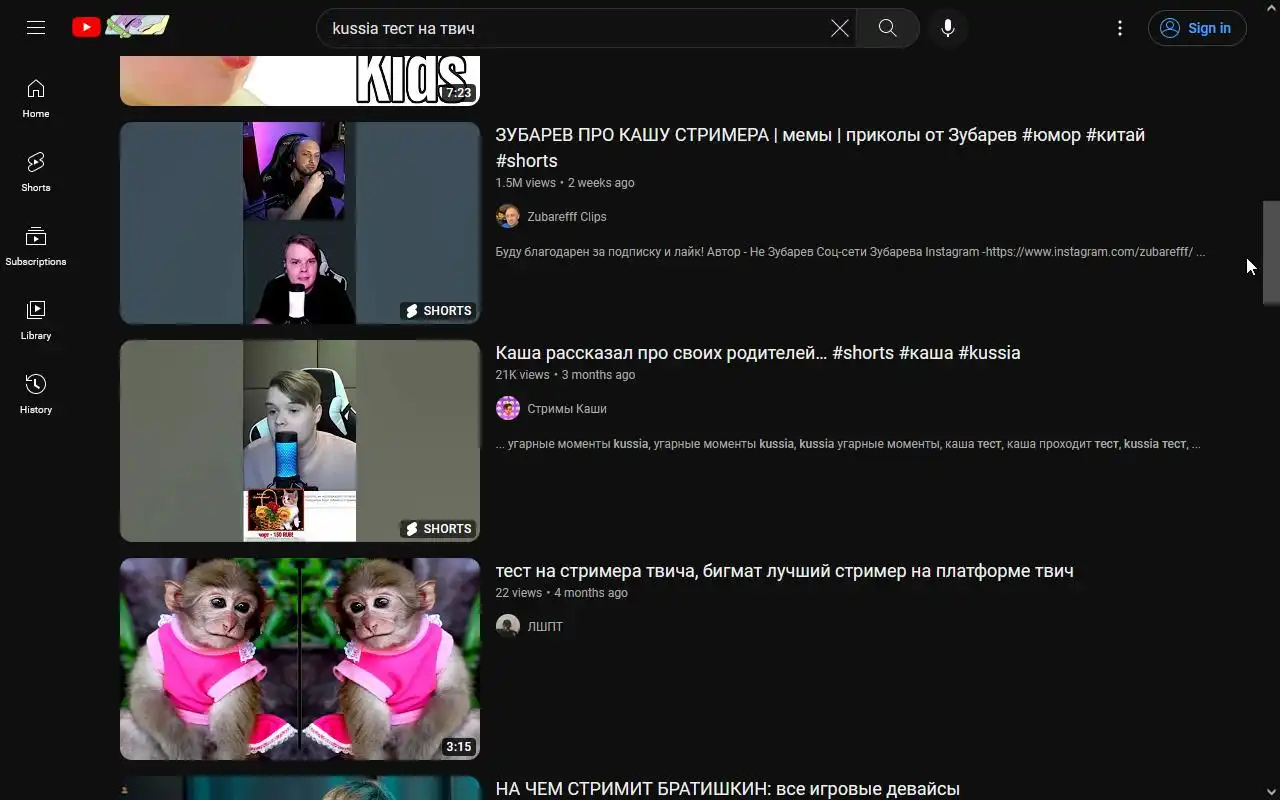Open video title ЗУБАРЕВ ПРО КАШУ СТРИМЕРА

(x=820, y=147)
